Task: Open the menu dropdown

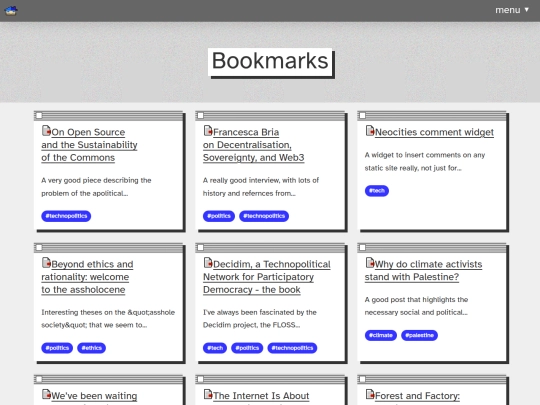Action: coord(512,10)
